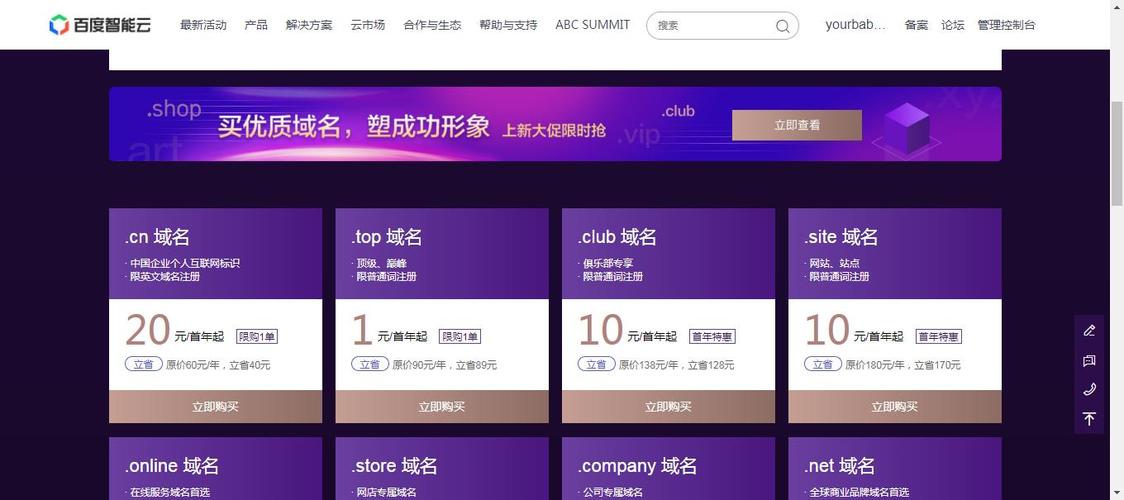Viewport: 1124px width, 500px height.
Task: Click the 限购1单 tag on .top card
Action: 459,337
